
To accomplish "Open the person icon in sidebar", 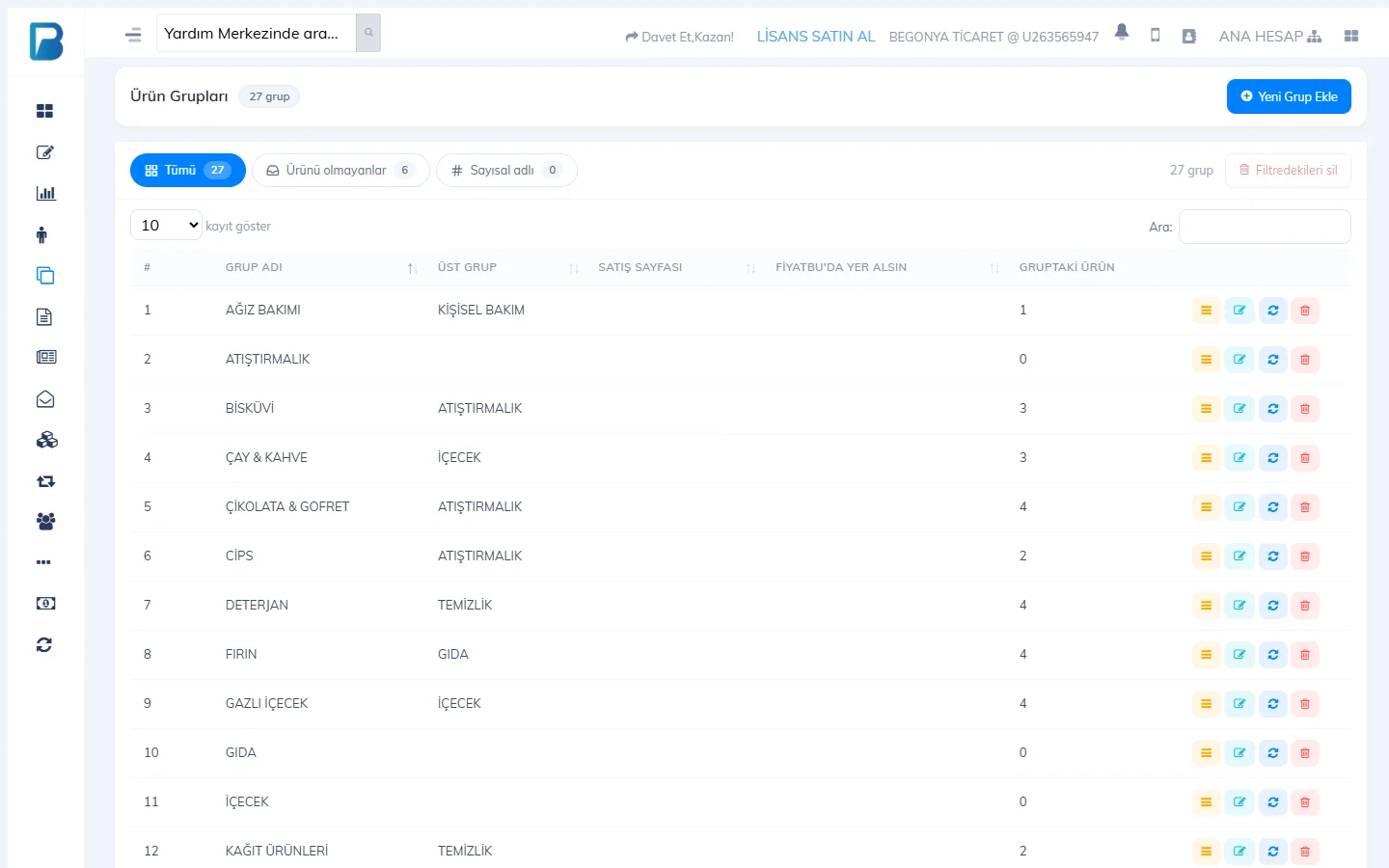I will point(41,234).
